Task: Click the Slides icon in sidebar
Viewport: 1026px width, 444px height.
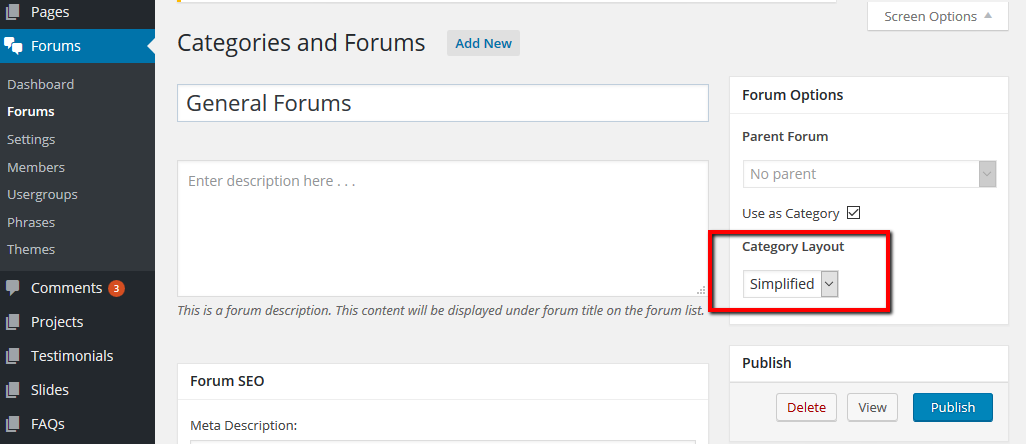Action: pyautogui.click(x=13, y=390)
